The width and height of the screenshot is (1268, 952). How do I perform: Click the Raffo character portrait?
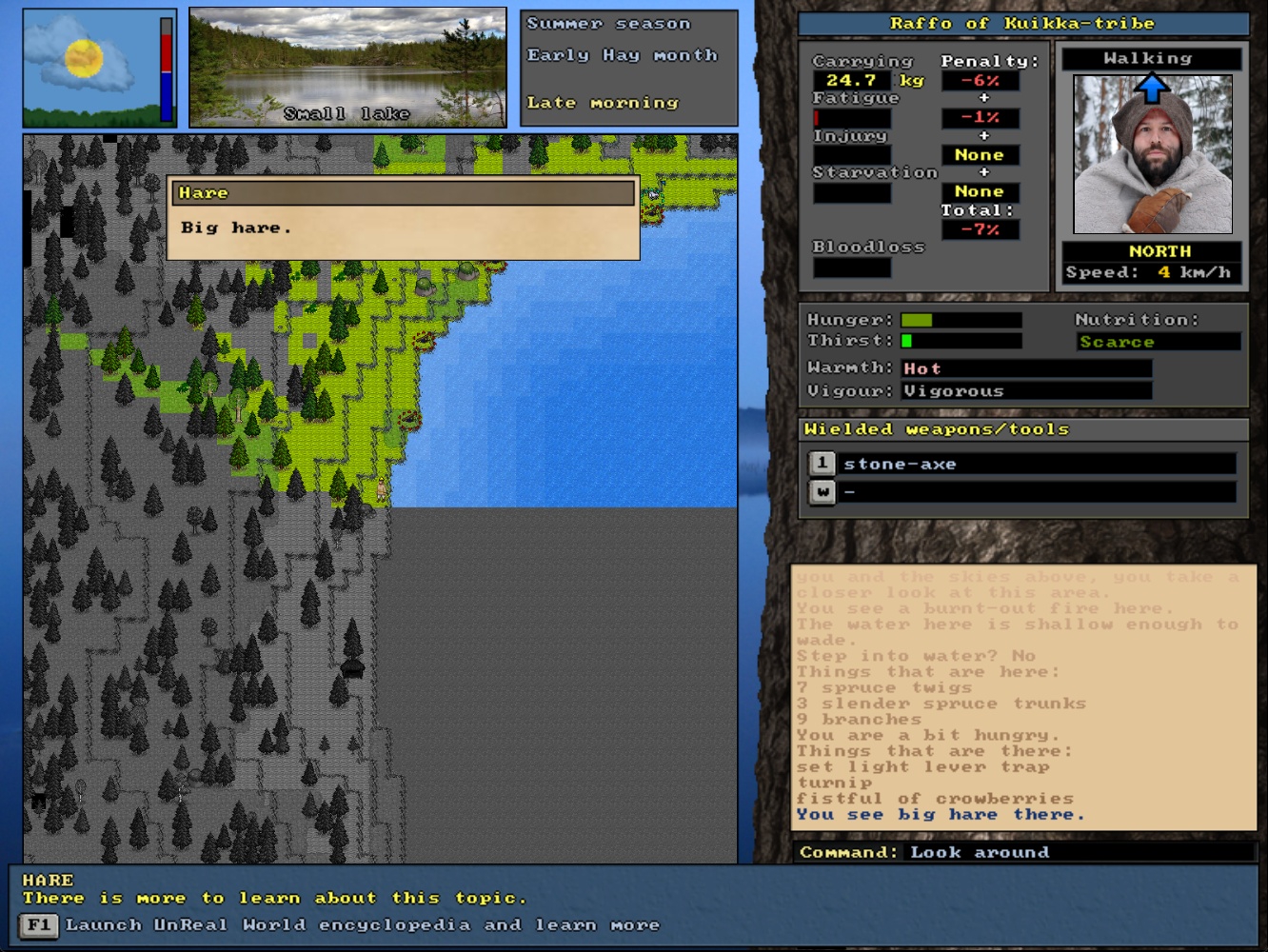tap(1153, 154)
